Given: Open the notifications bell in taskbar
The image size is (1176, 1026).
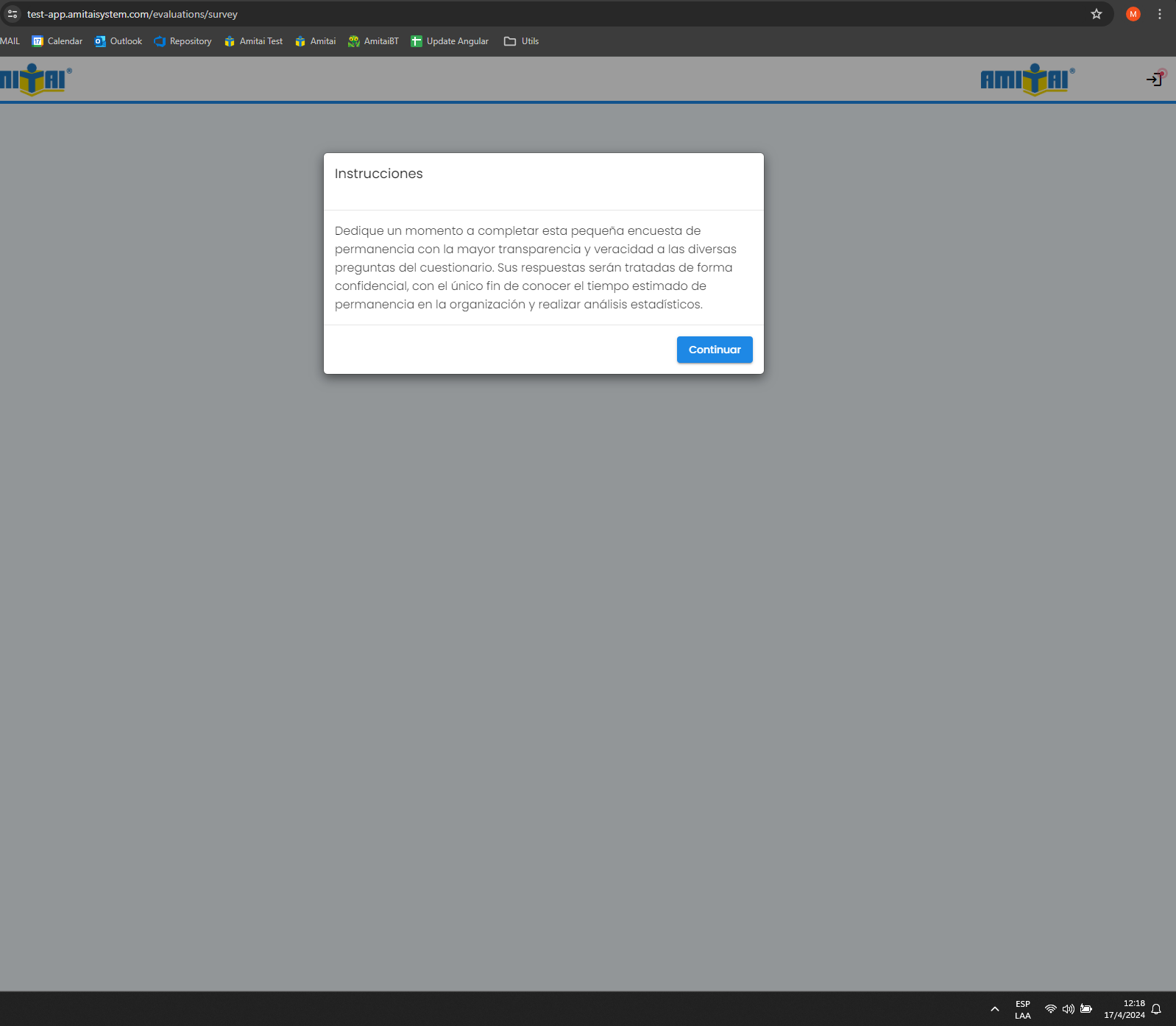Looking at the screenshot, I should click(x=1156, y=1009).
